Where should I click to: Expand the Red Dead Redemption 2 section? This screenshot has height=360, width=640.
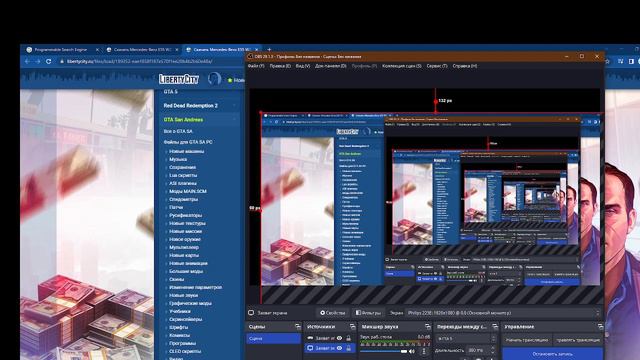[234, 106]
